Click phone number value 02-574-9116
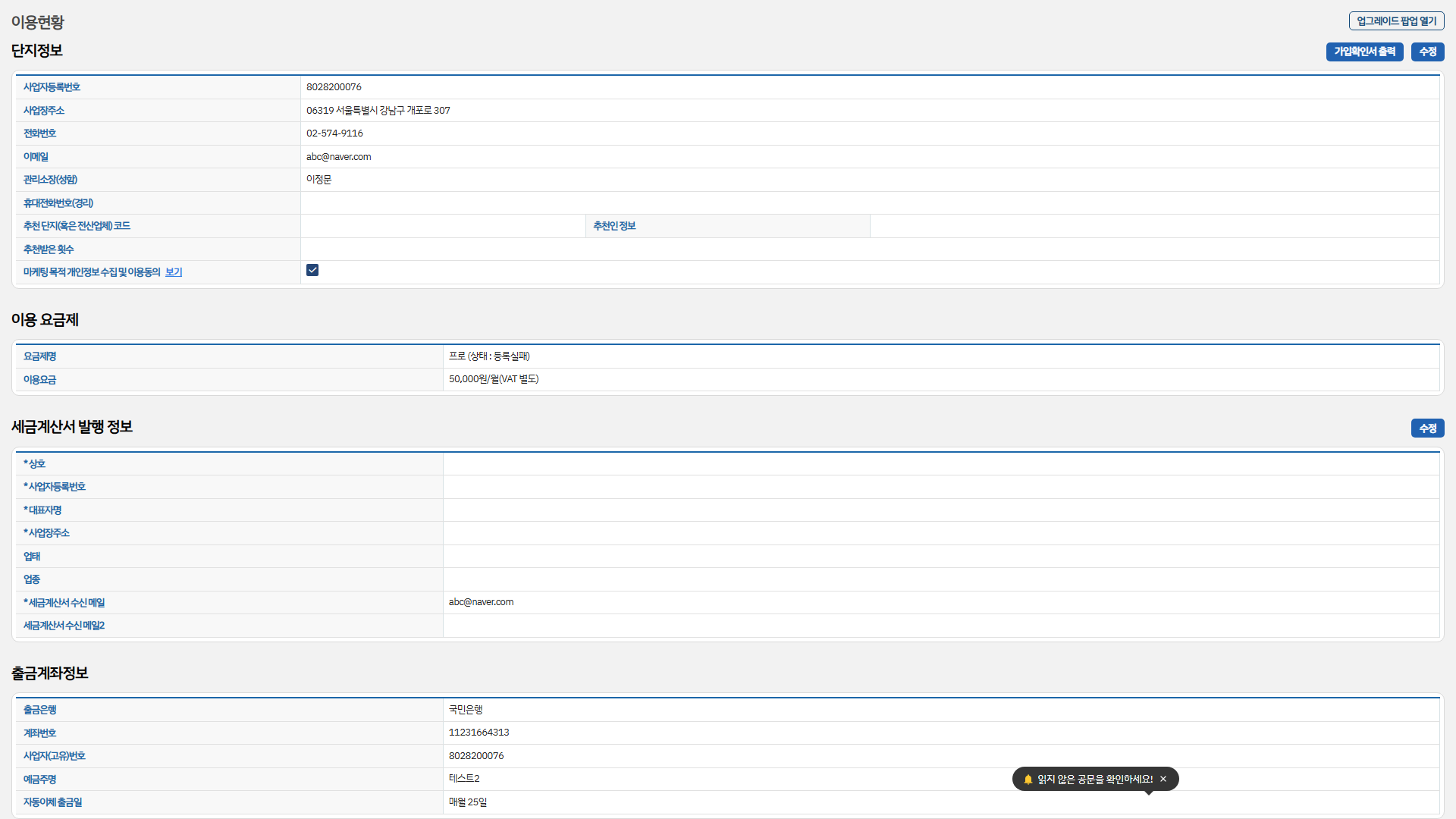 pyautogui.click(x=334, y=133)
